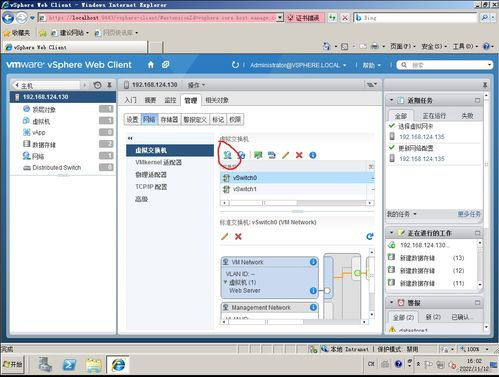Open Administrator@VSPHERE.LOCAL user dropdown
The width and height of the screenshot is (499, 377).
coord(298,65)
